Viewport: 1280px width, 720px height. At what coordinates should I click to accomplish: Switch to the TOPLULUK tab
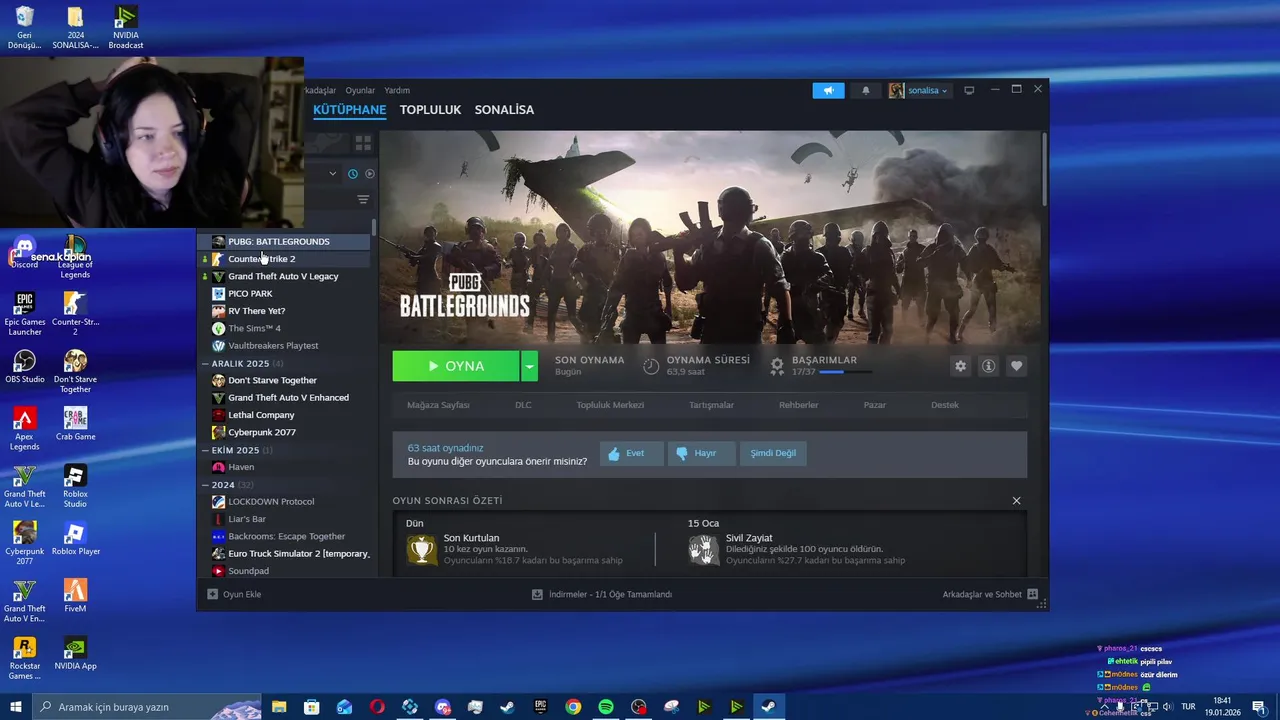430,110
